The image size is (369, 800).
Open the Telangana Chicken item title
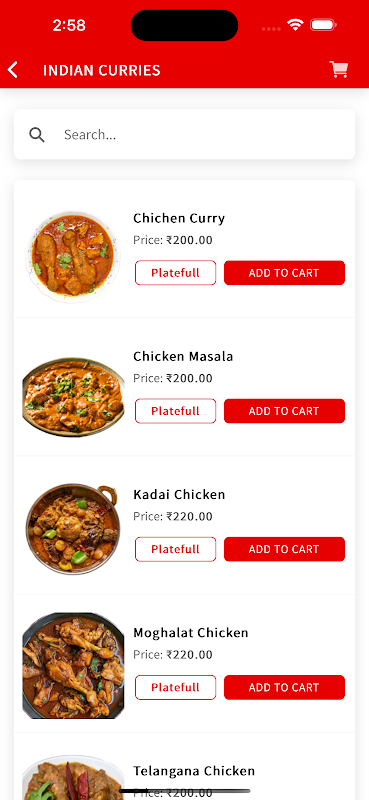(x=194, y=770)
